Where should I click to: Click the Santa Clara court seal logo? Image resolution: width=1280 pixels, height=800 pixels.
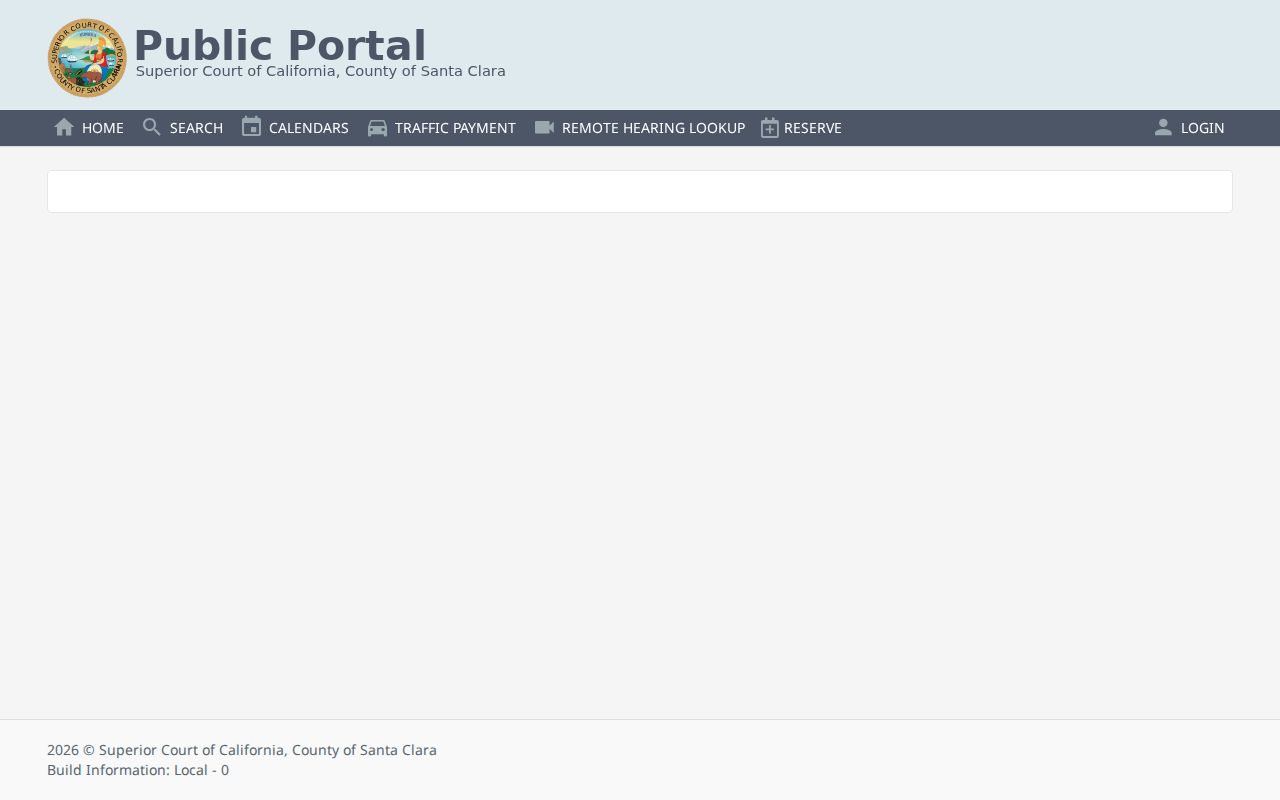(x=88, y=58)
